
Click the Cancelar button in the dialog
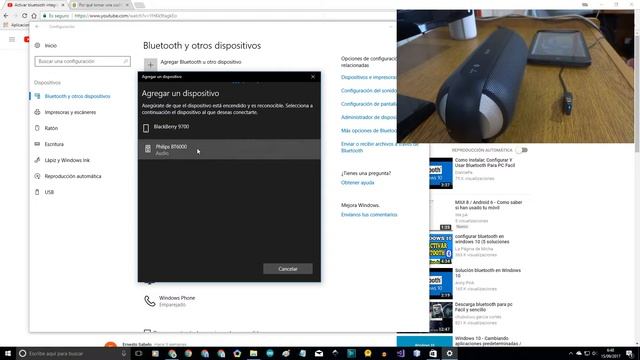288,269
